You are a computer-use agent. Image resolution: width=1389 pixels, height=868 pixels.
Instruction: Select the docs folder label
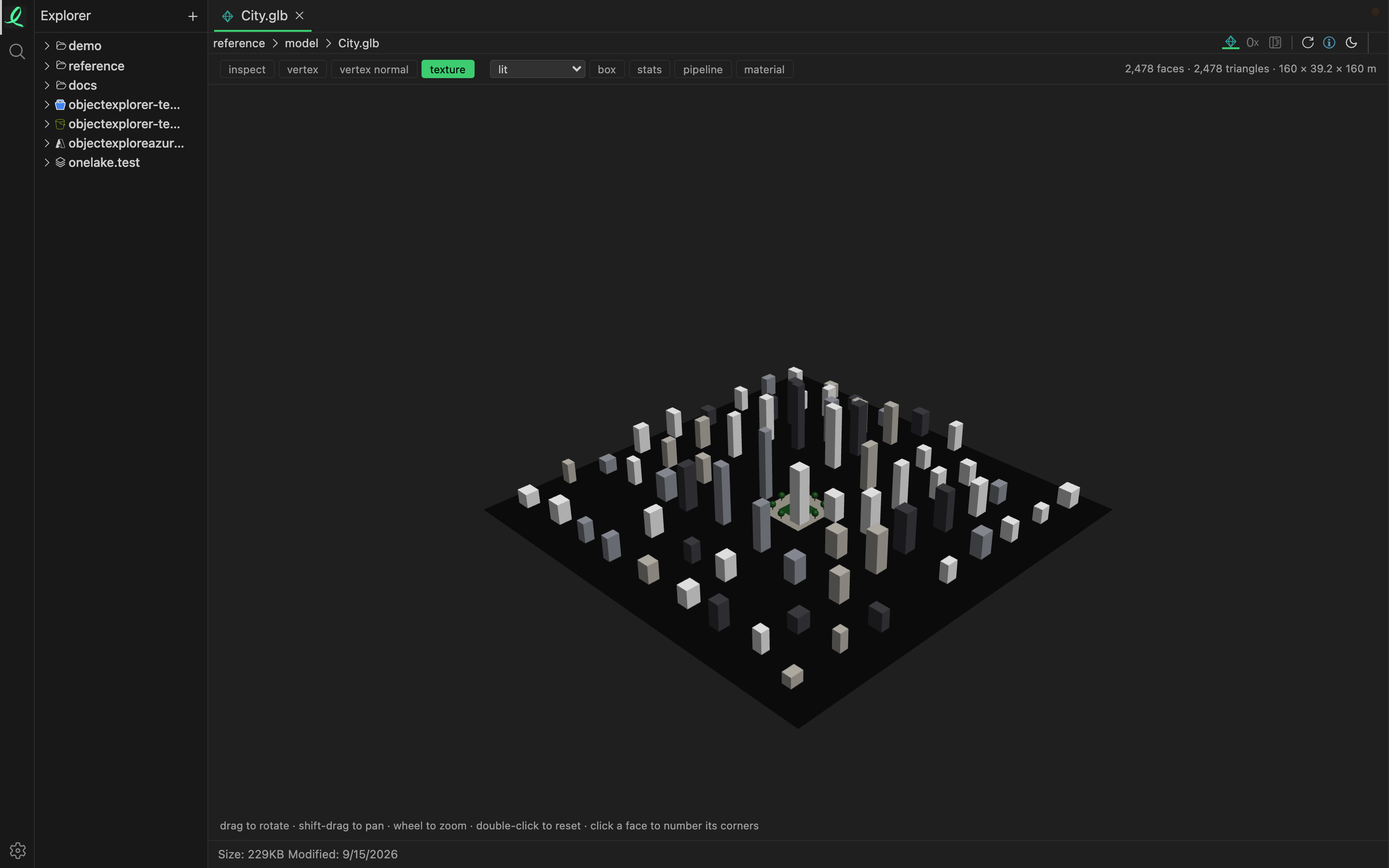(82, 85)
